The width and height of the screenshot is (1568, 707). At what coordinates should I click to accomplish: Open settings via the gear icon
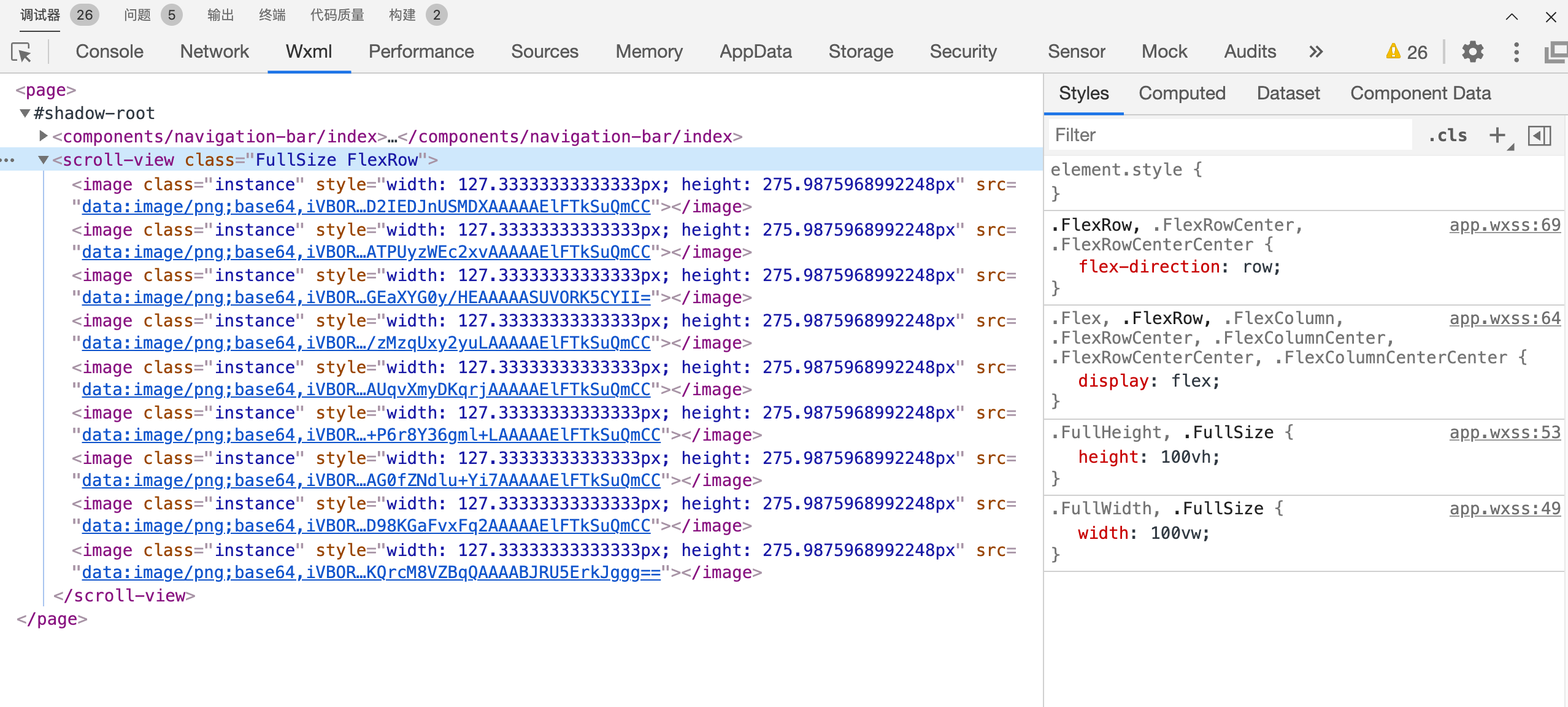(1472, 52)
